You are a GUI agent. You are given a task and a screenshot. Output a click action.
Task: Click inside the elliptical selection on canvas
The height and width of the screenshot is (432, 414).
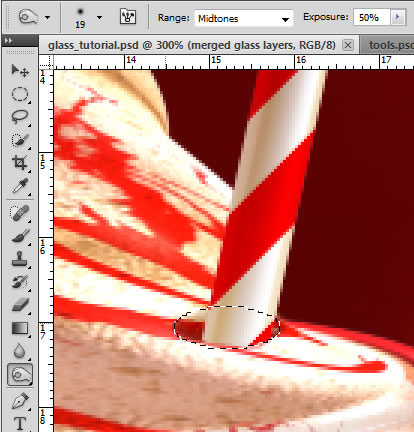tap(227, 327)
